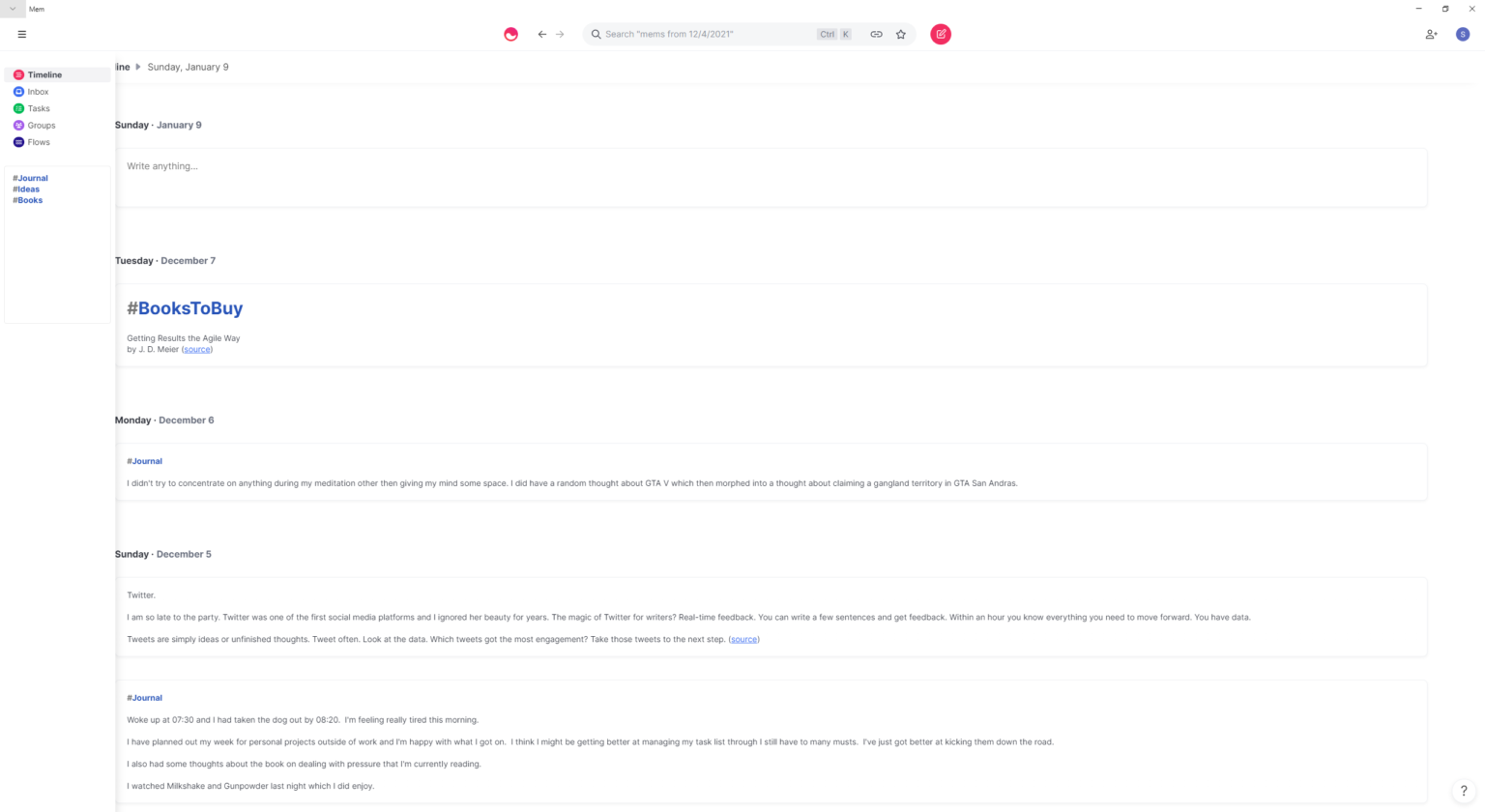The image size is (1485, 812).
Task: Click the Write anything input area
Action: 771,177
